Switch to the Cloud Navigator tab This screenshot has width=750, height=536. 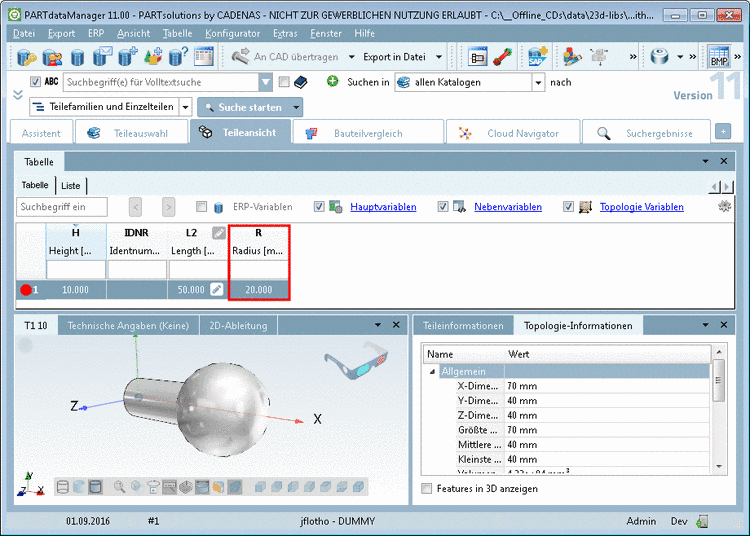pos(512,133)
